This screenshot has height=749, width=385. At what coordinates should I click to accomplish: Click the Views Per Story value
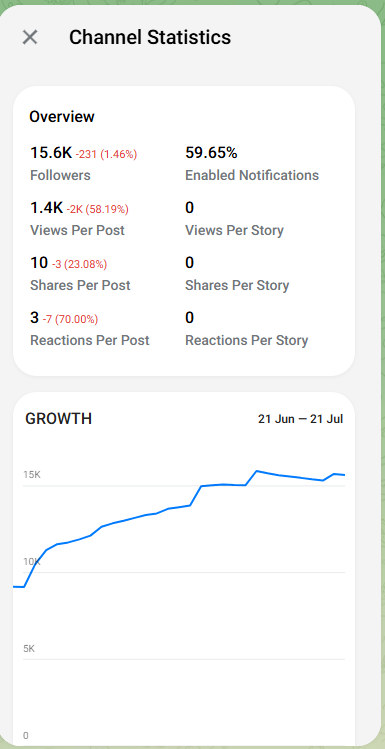(190, 208)
